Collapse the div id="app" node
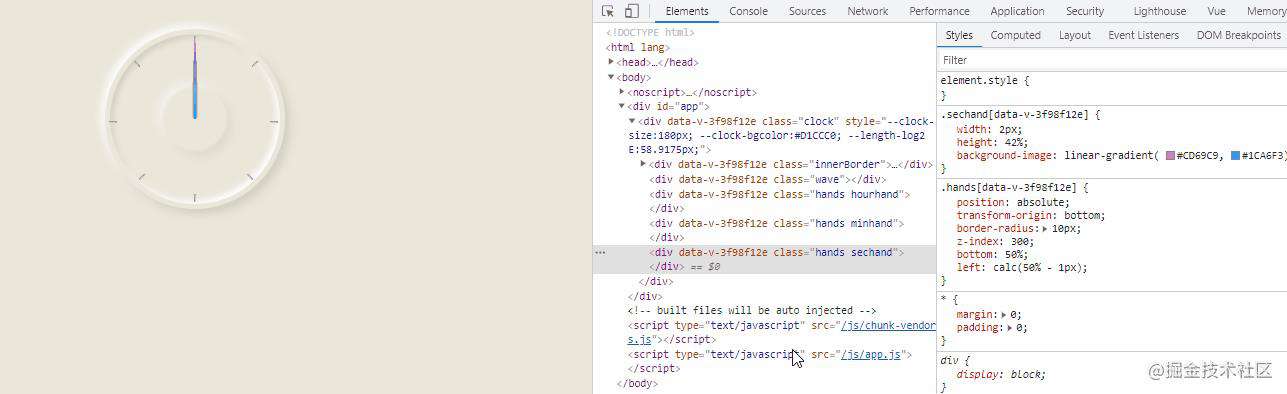 click(622, 106)
